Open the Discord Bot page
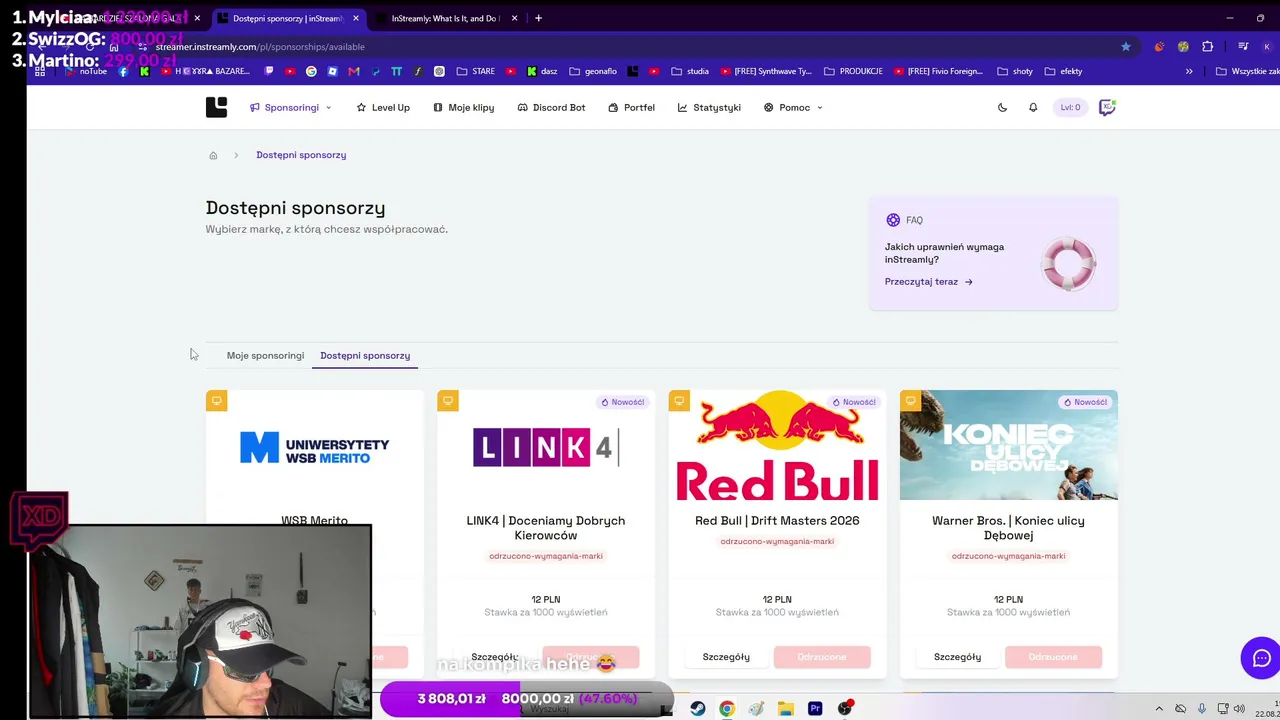This screenshot has height=720, width=1280. 551,107
